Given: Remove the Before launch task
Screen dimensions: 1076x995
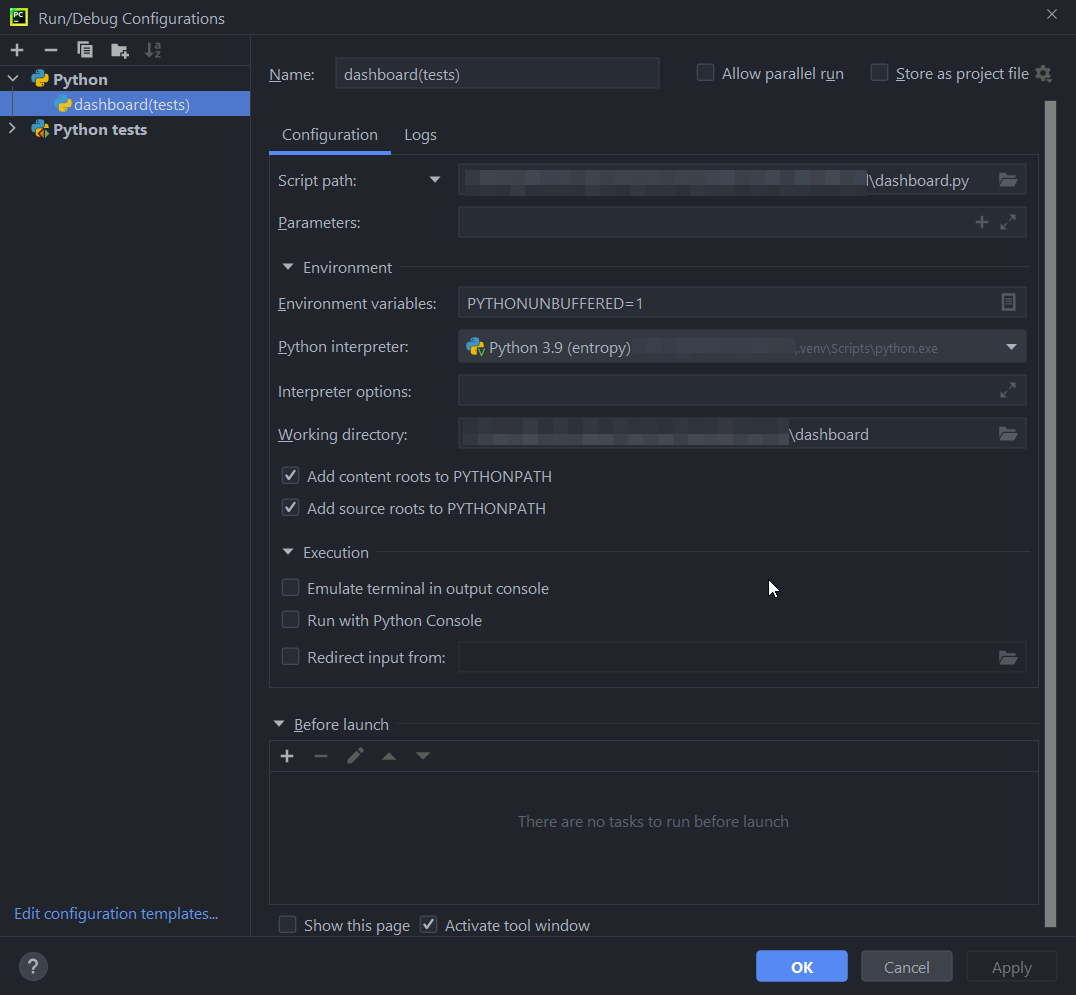Looking at the screenshot, I should [320, 756].
